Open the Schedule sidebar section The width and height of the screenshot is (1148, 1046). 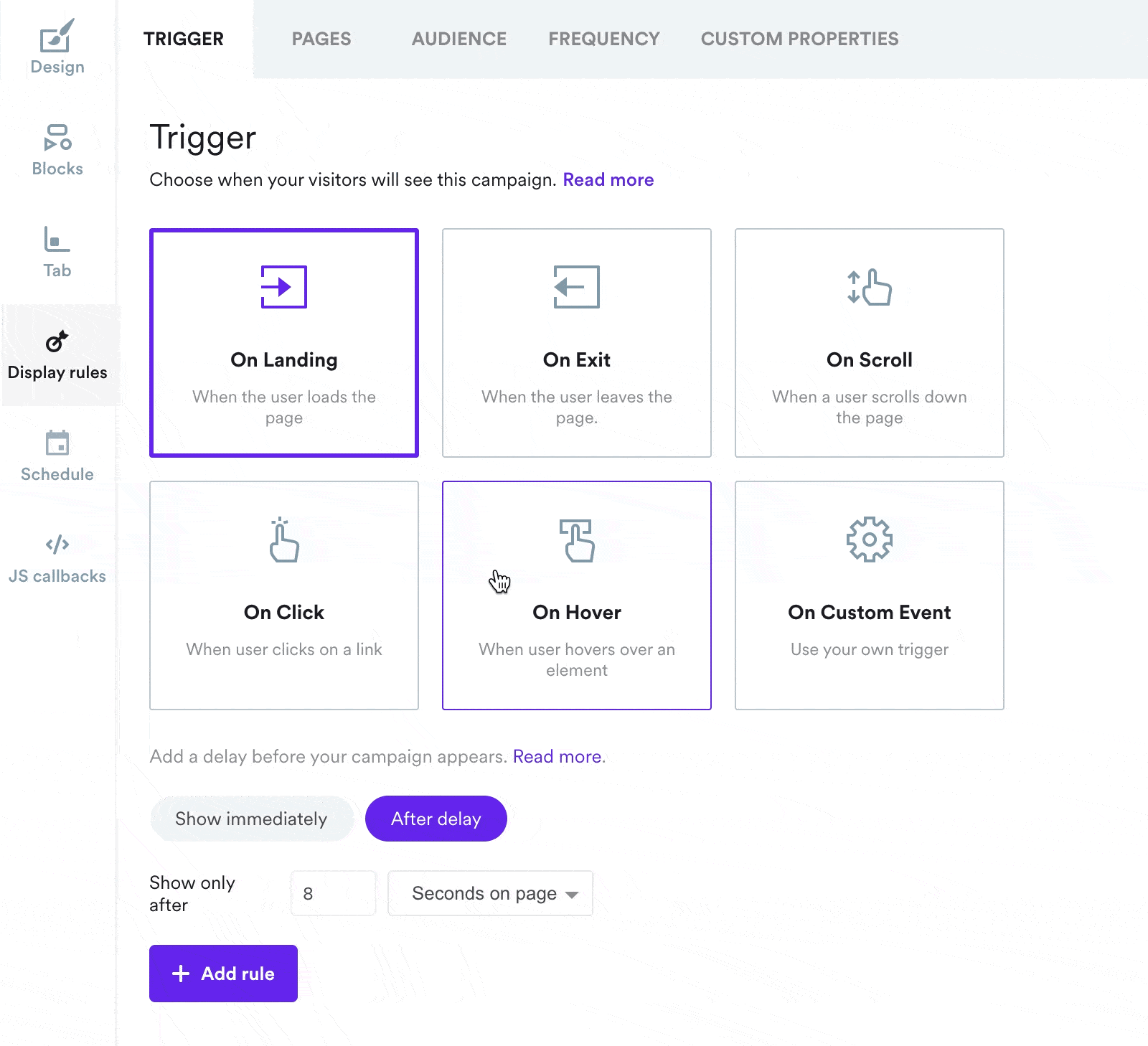pos(57,456)
